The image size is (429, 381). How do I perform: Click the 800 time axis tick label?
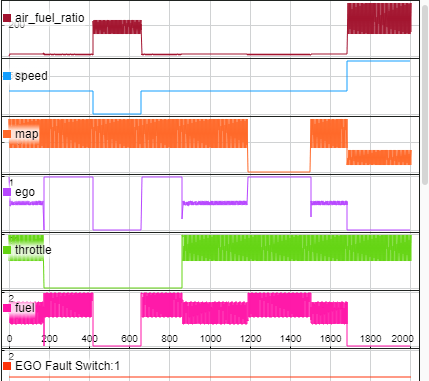[x=170, y=339]
